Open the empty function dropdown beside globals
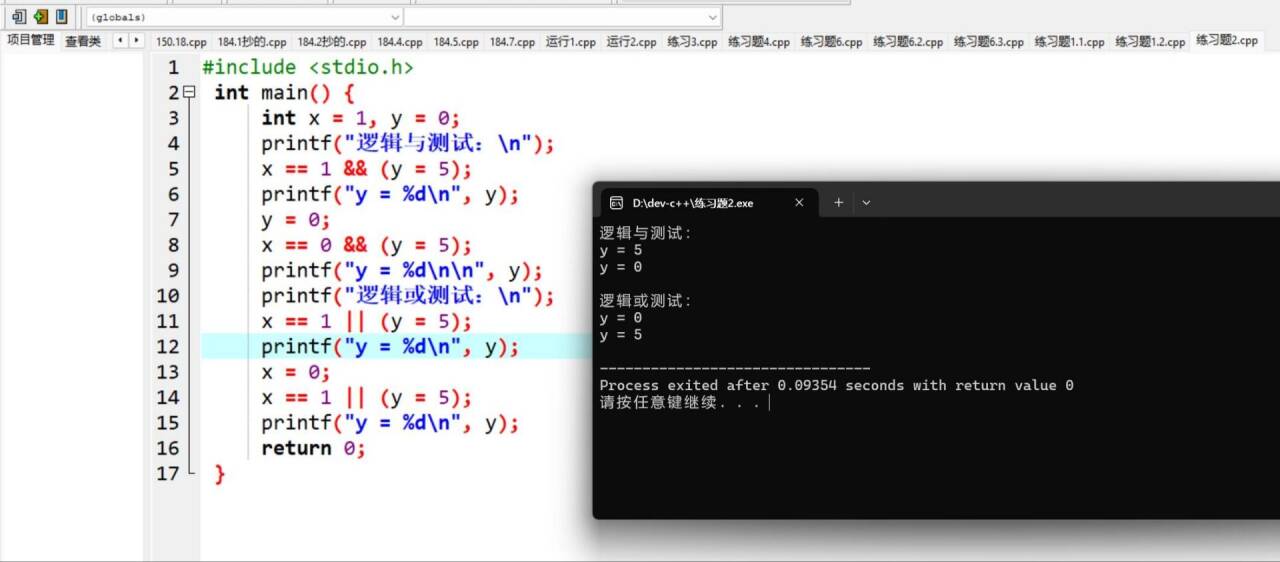The width and height of the screenshot is (1280, 562). click(562, 17)
